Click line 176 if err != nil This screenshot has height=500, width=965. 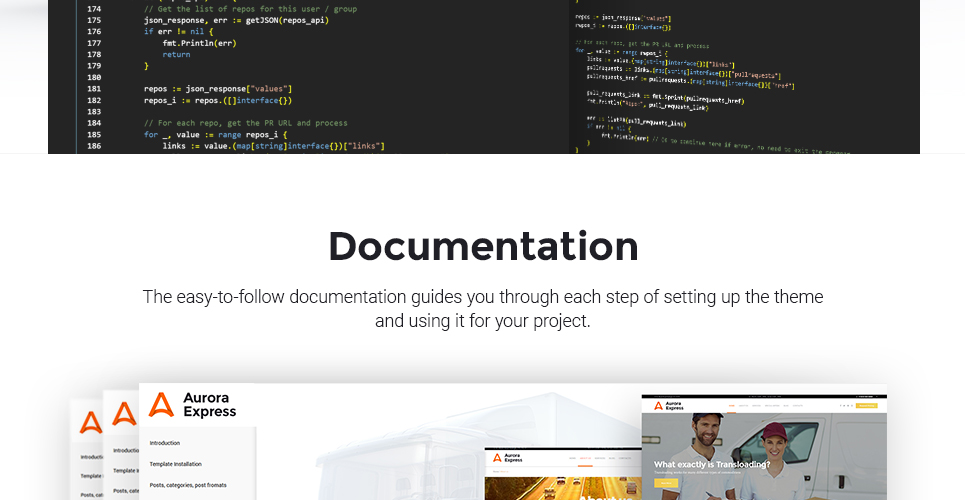(x=178, y=31)
